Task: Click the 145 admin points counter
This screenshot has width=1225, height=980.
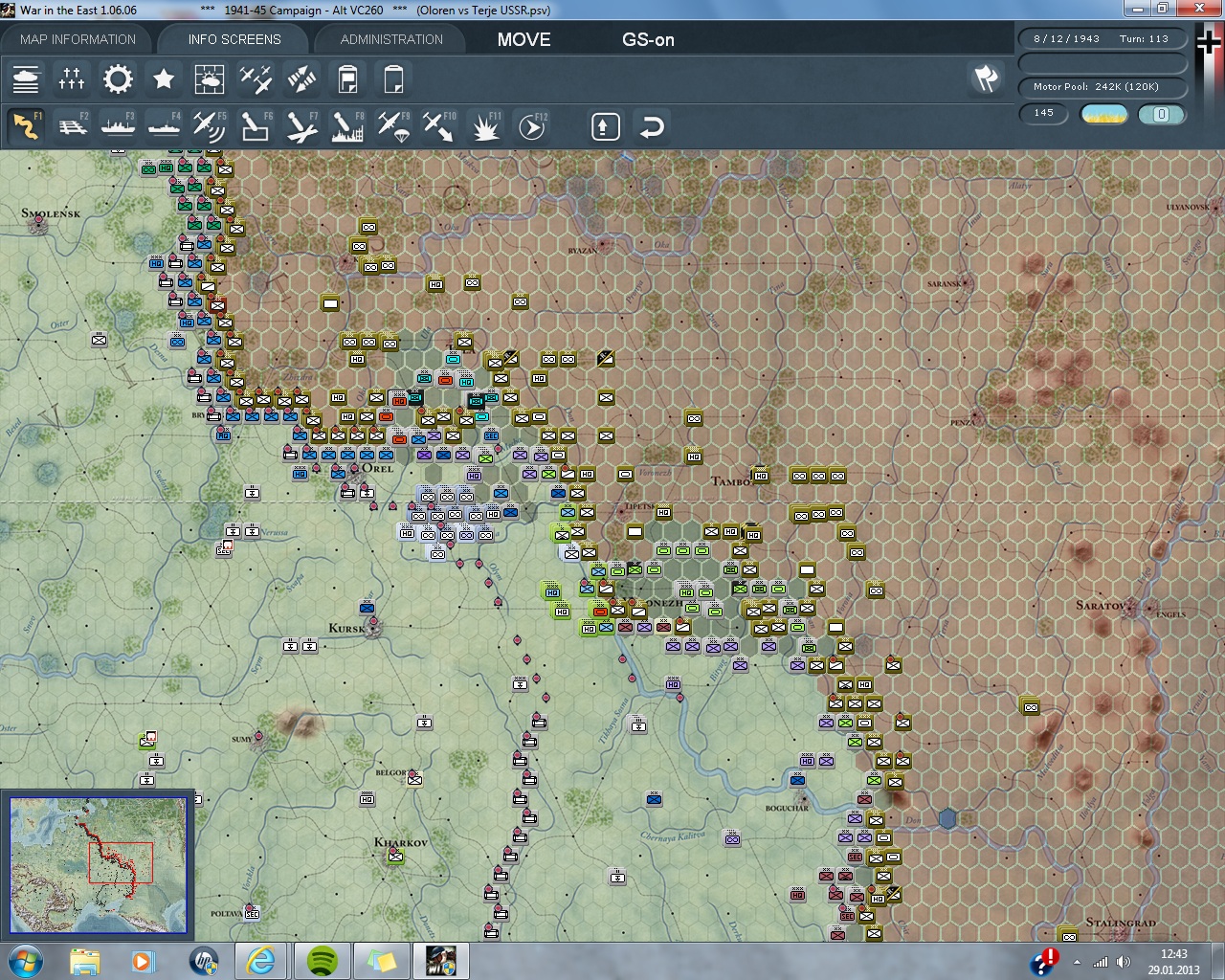Action: [x=1043, y=114]
